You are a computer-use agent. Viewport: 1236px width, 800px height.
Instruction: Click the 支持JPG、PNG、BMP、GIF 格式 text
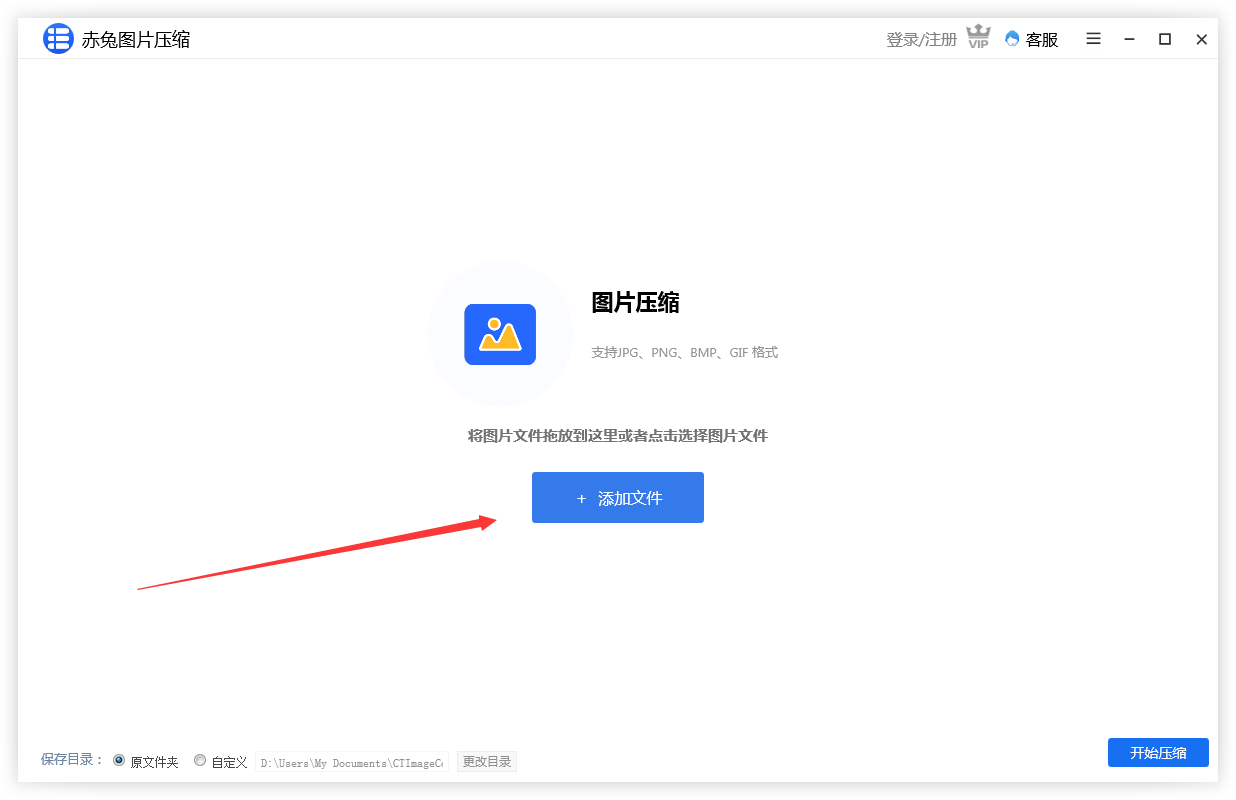tap(684, 353)
